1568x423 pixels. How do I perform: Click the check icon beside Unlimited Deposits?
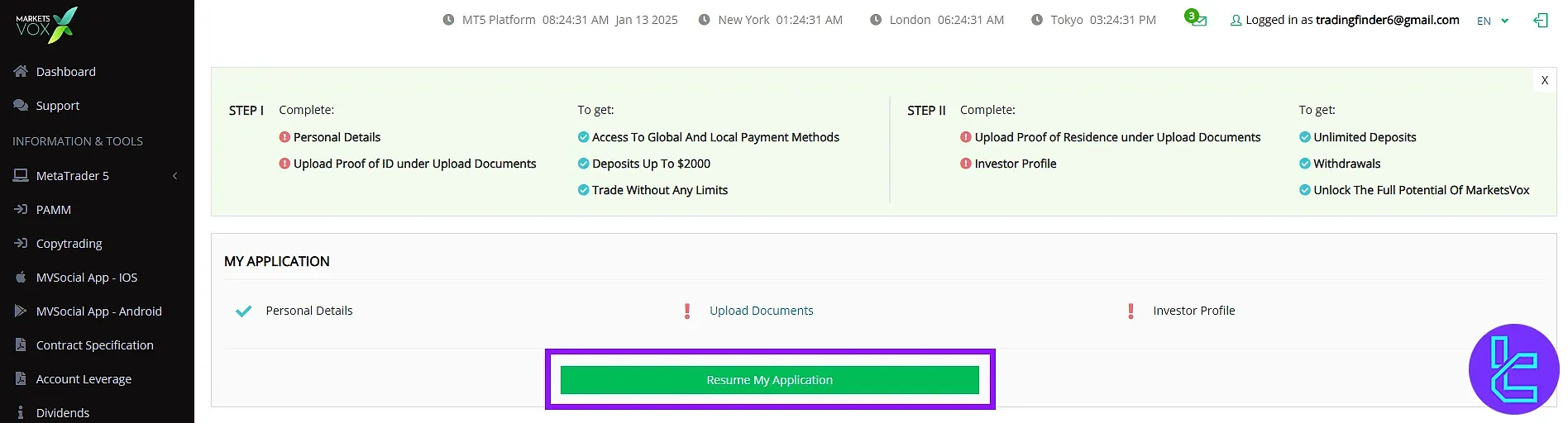click(1305, 137)
